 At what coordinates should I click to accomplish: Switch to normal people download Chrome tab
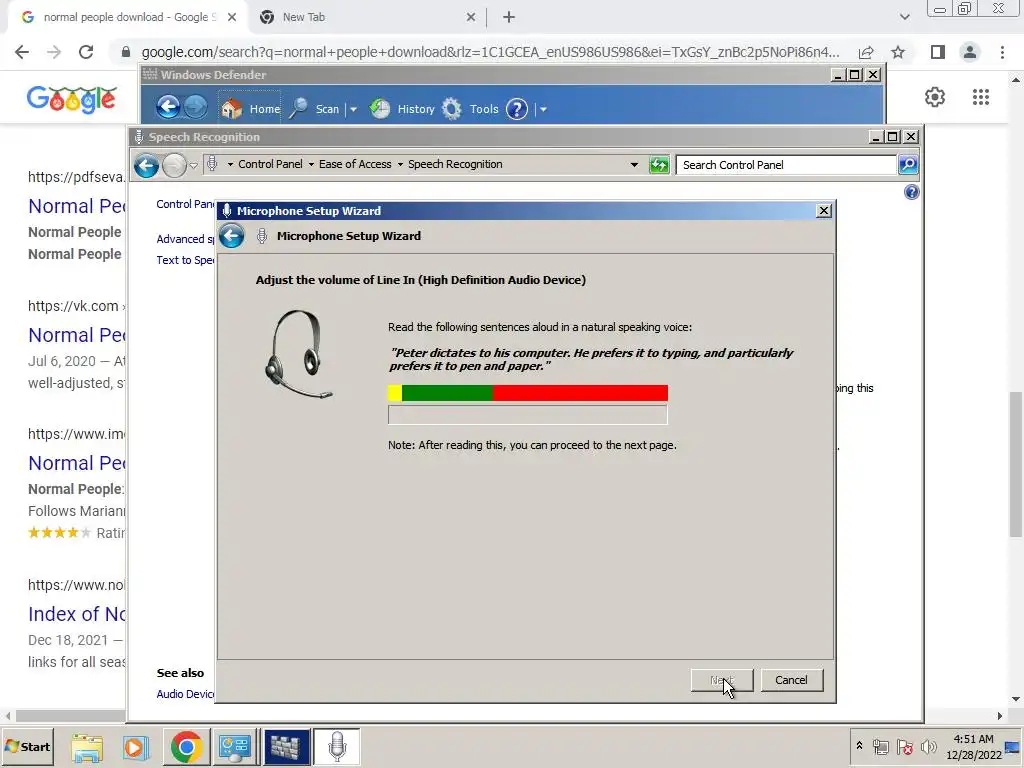(128, 18)
